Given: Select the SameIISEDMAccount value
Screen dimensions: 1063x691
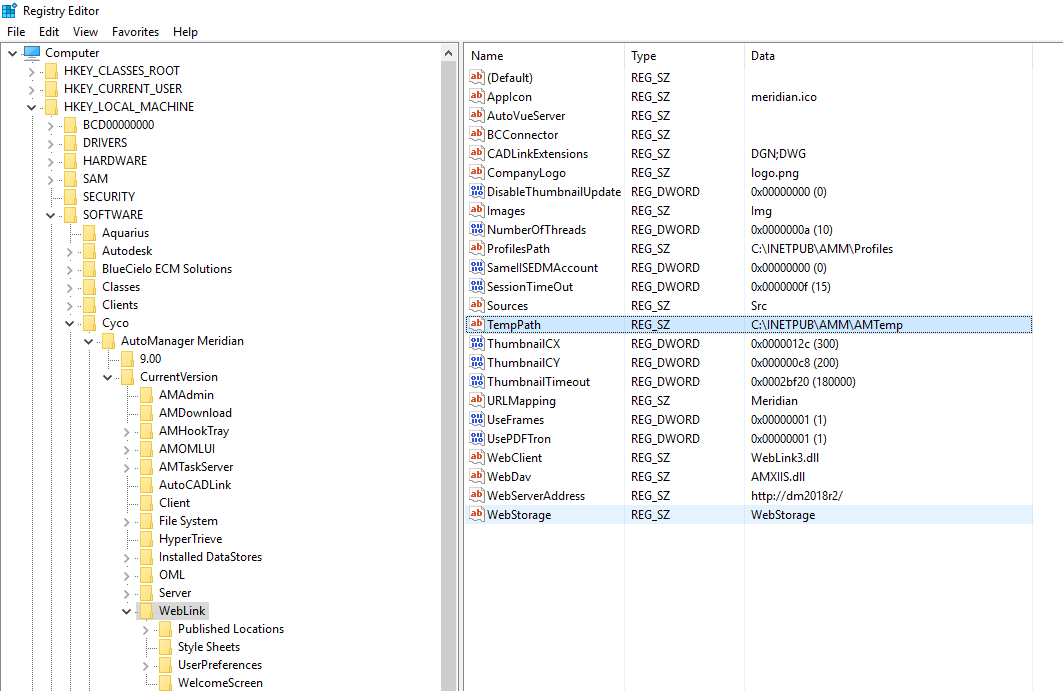Looking at the screenshot, I should 542,268.
